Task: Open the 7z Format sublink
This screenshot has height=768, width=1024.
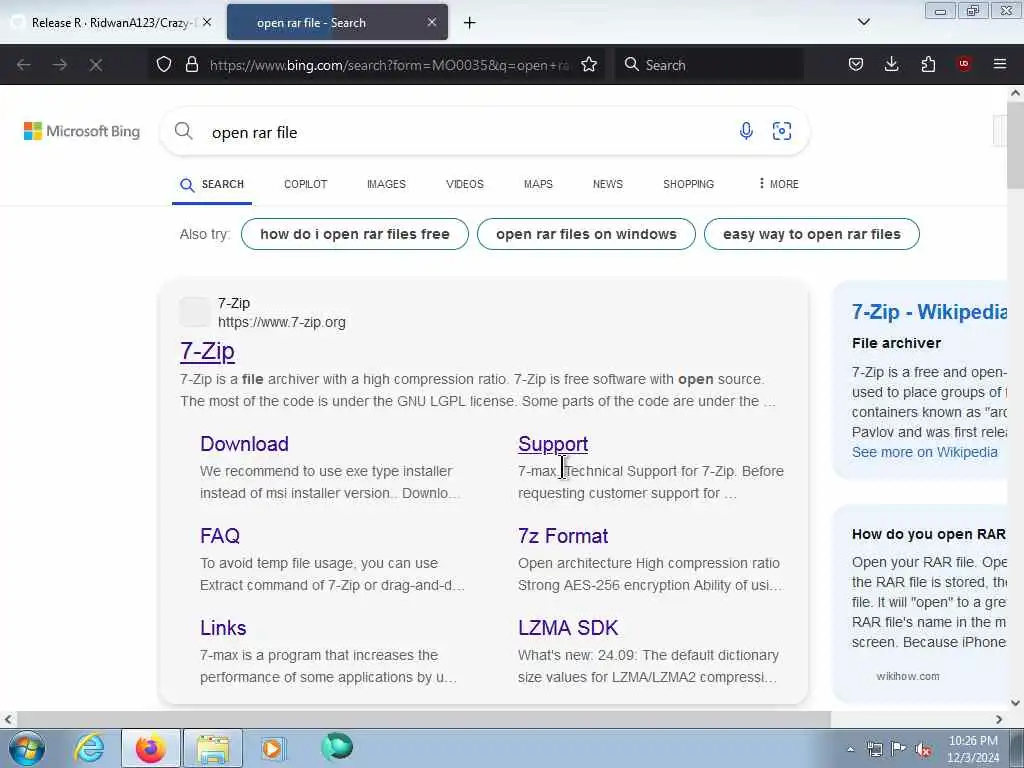Action: [563, 536]
